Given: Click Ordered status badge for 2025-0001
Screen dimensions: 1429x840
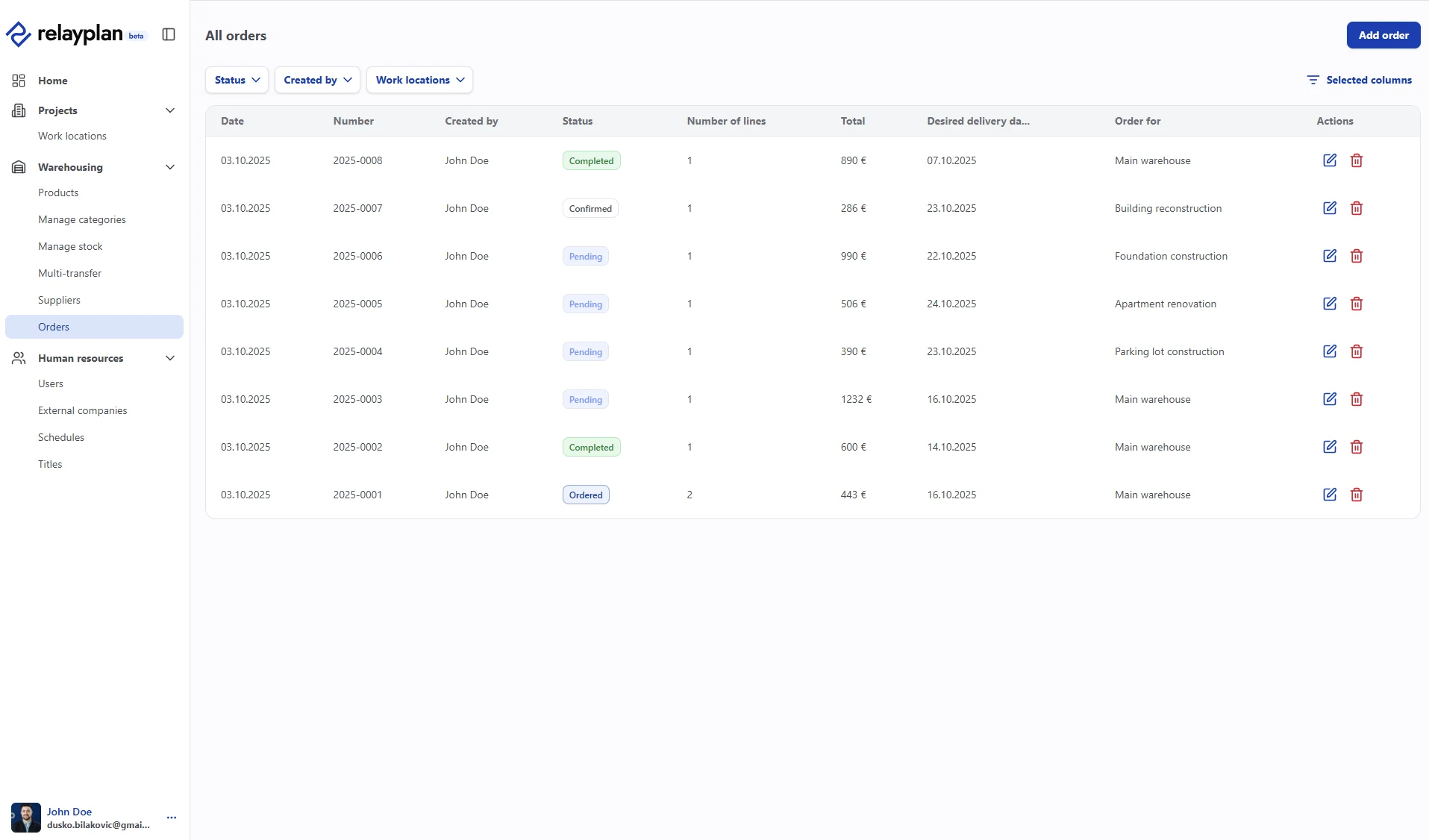Looking at the screenshot, I should click(586, 495).
